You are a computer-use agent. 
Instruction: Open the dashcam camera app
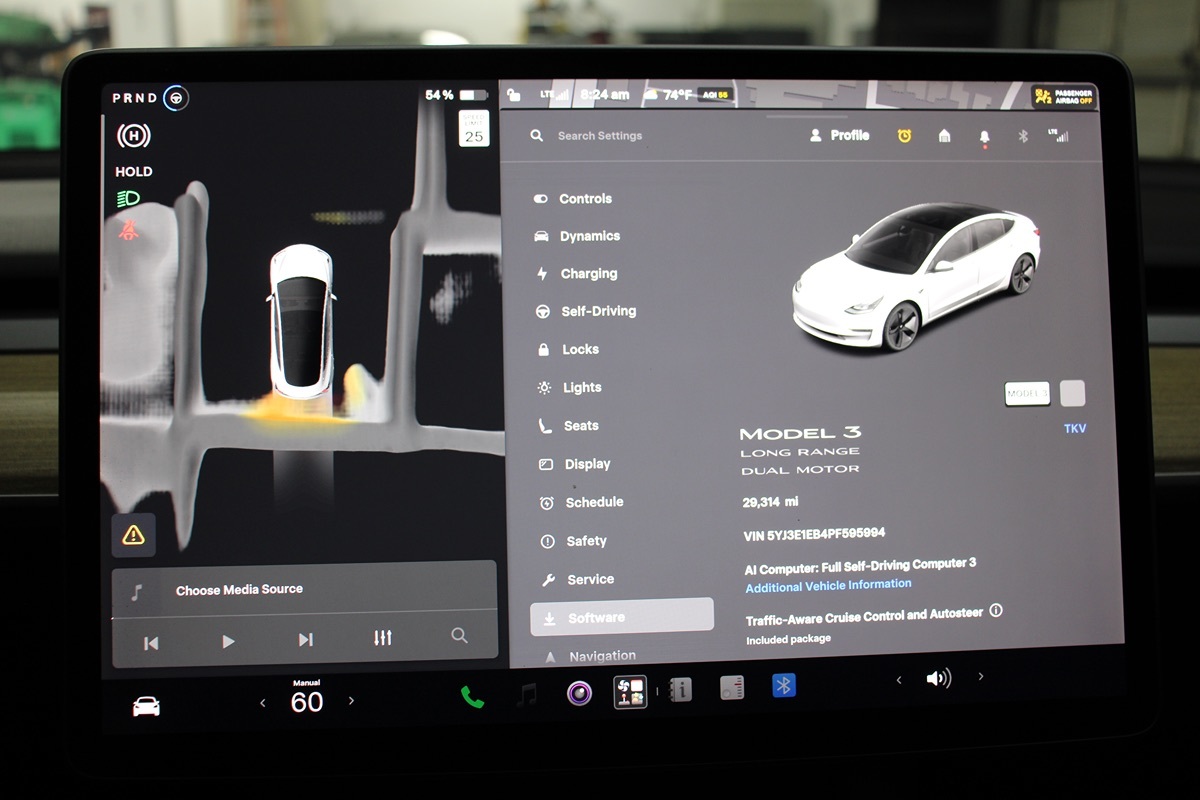tap(579, 693)
